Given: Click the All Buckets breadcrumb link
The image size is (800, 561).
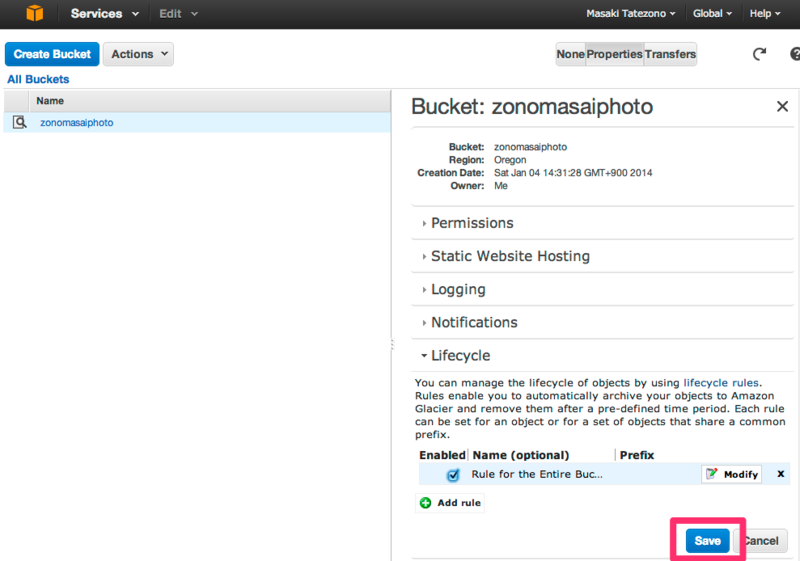Looking at the screenshot, I should [x=38, y=80].
